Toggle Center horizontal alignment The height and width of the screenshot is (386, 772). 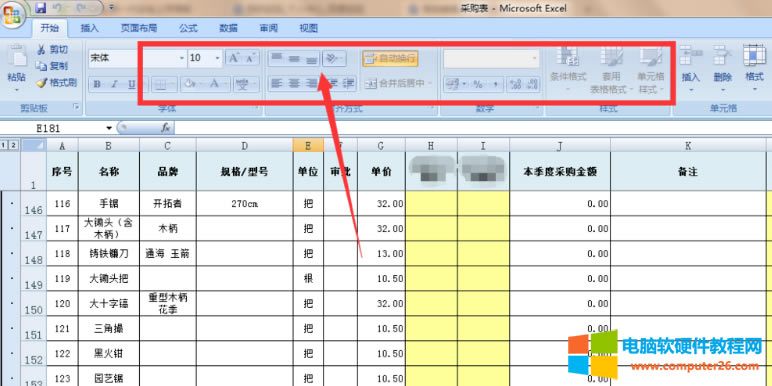[x=294, y=84]
